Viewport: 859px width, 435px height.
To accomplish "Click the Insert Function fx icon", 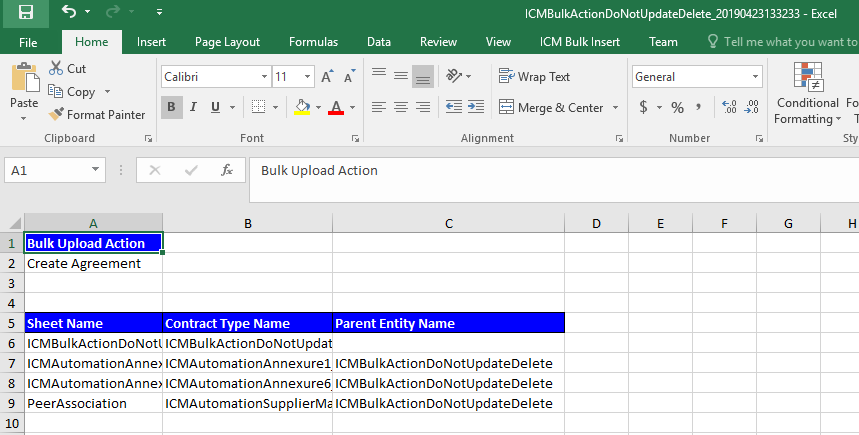I will click(227, 171).
